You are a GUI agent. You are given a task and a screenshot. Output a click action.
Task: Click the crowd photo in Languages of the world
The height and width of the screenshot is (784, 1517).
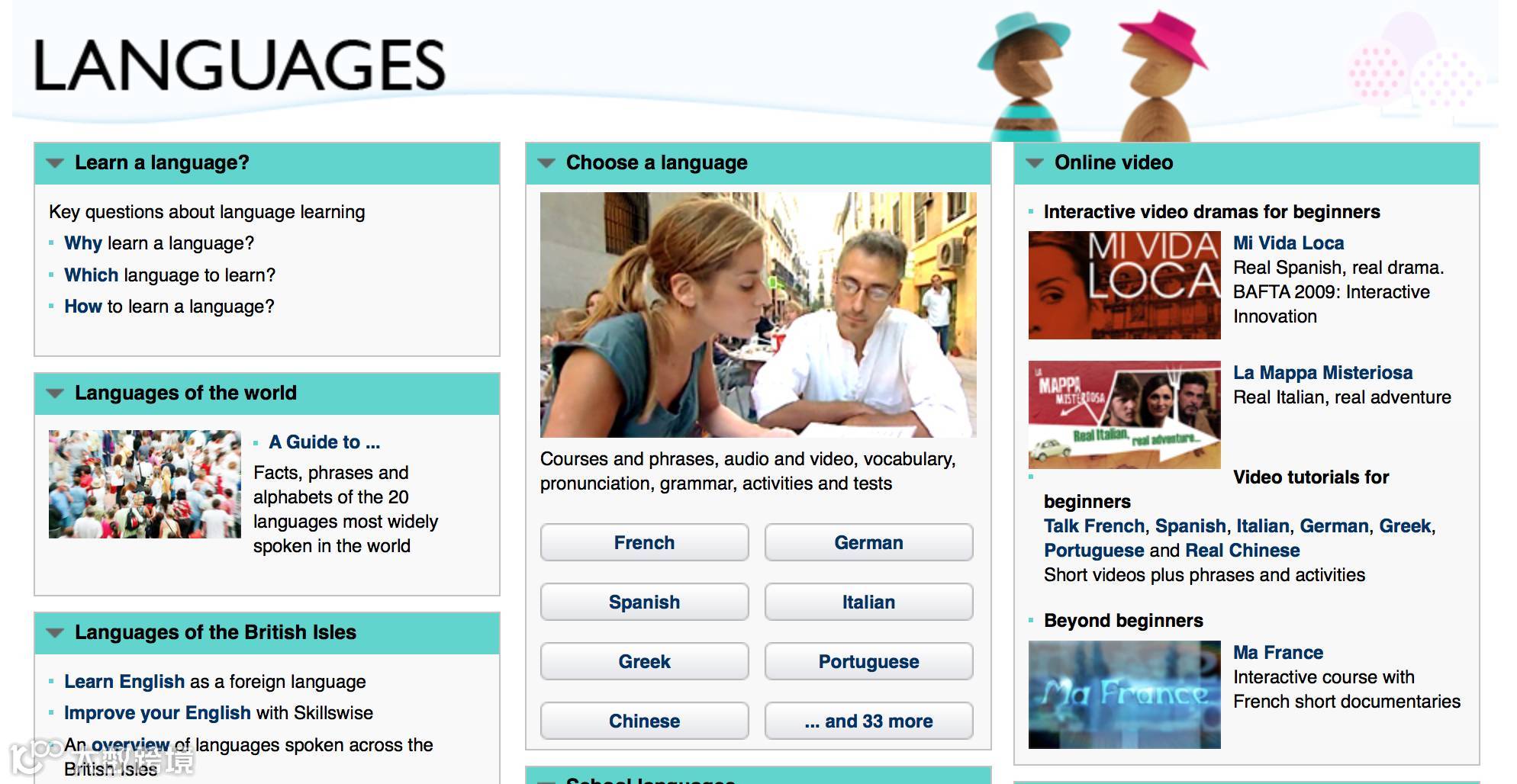tap(145, 484)
